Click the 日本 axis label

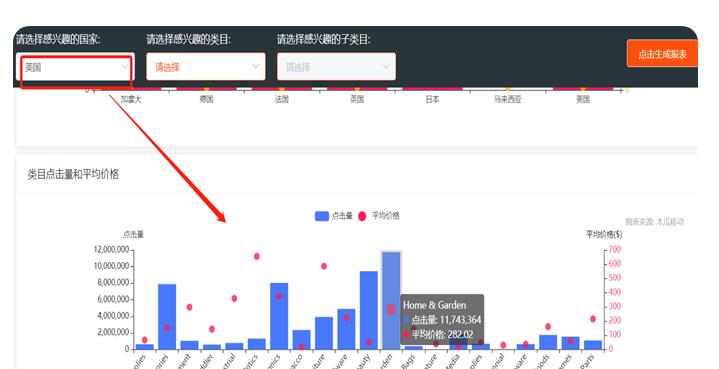click(x=432, y=99)
